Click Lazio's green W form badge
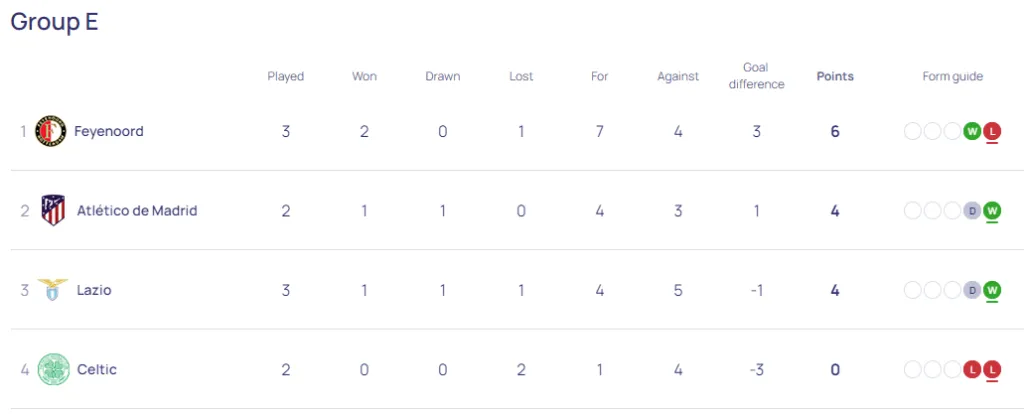1024x414 pixels. pyautogui.click(x=992, y=290)
